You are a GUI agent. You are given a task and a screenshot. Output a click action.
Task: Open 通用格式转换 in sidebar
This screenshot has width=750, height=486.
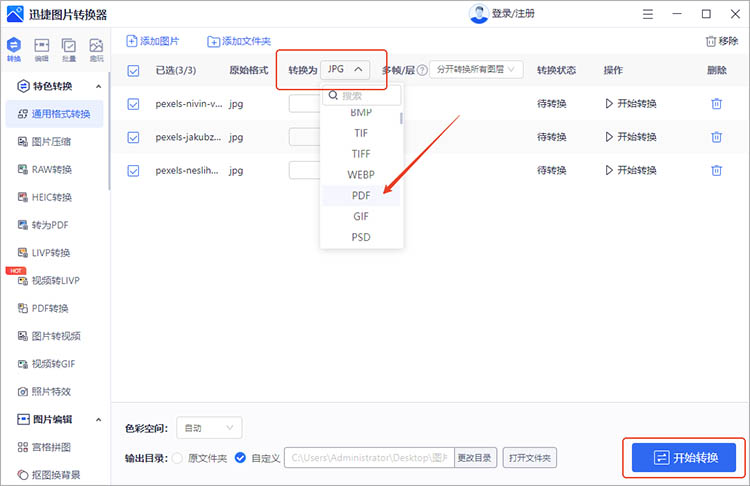[54, 114]
